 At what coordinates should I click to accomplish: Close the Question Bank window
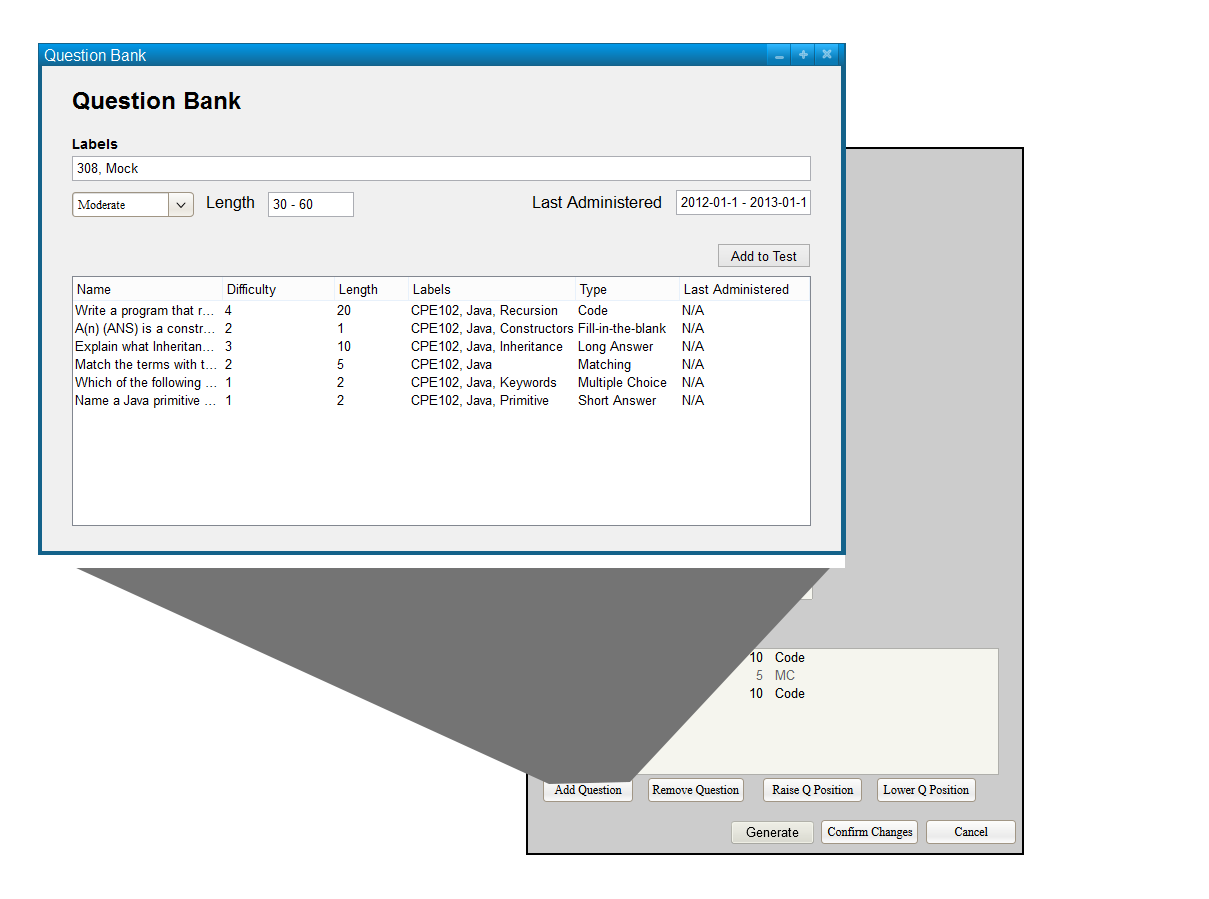[x=827, y=56]
